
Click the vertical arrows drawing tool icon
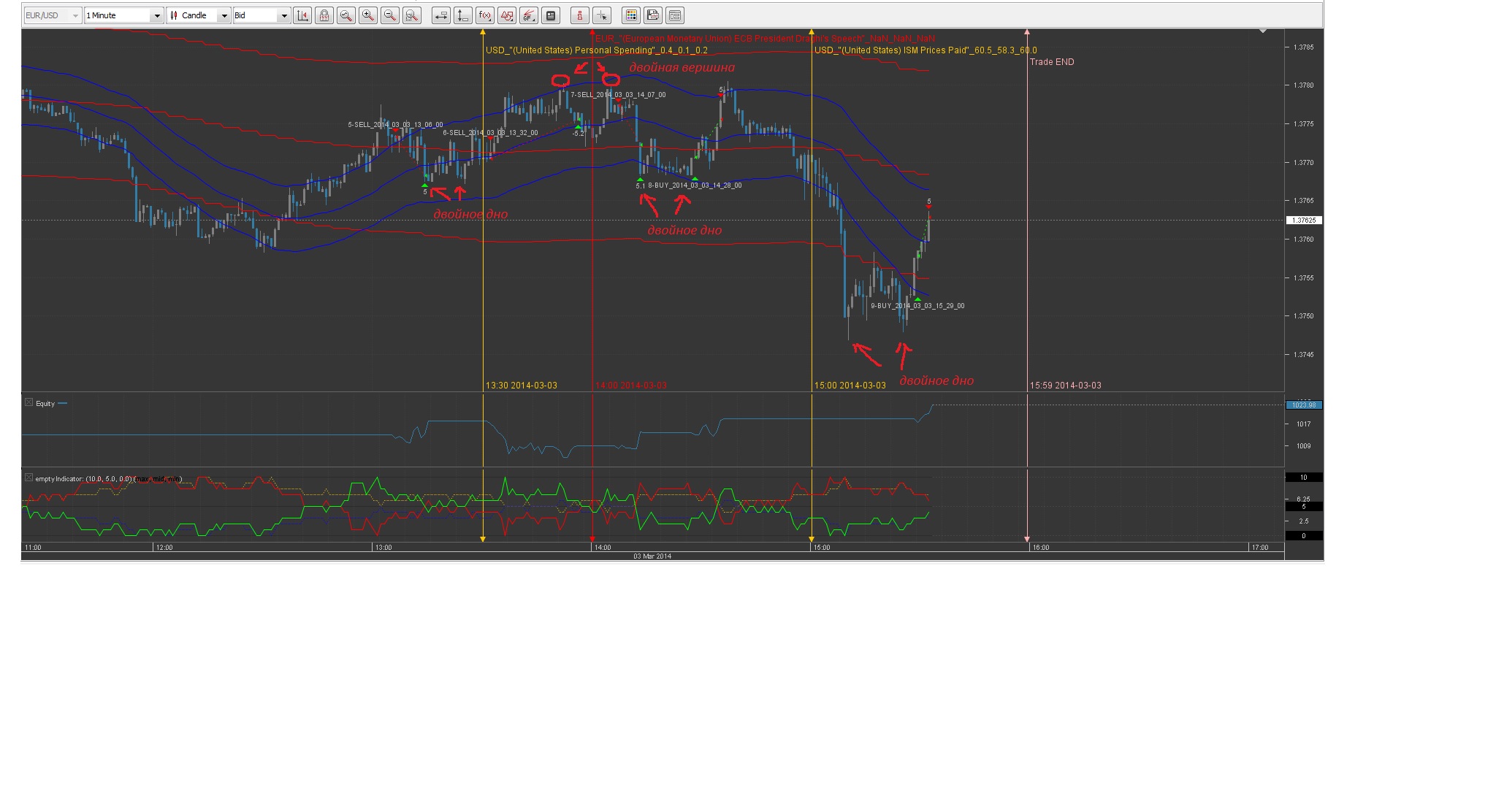463,15
